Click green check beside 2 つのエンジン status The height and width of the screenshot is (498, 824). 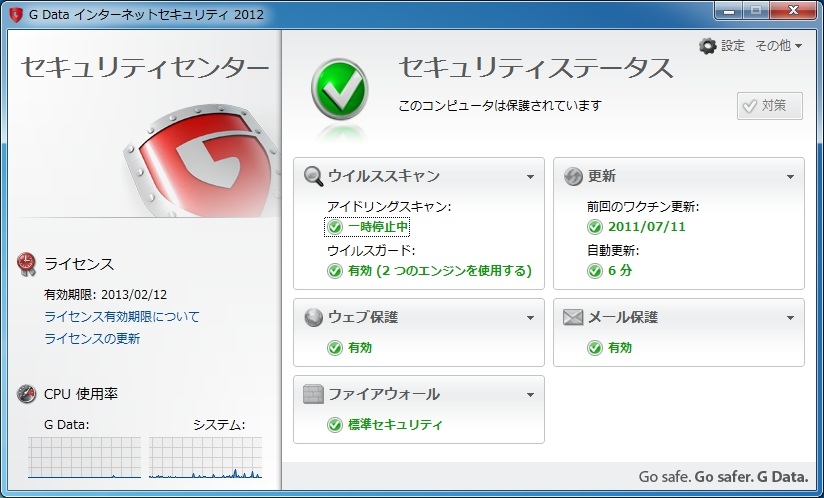[x=335, y=271]
